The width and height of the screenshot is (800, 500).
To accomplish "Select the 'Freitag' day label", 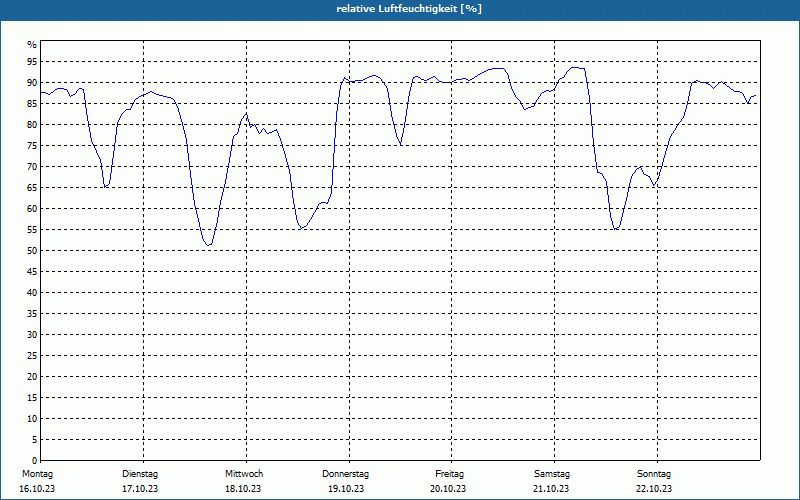I will point(449,474).
